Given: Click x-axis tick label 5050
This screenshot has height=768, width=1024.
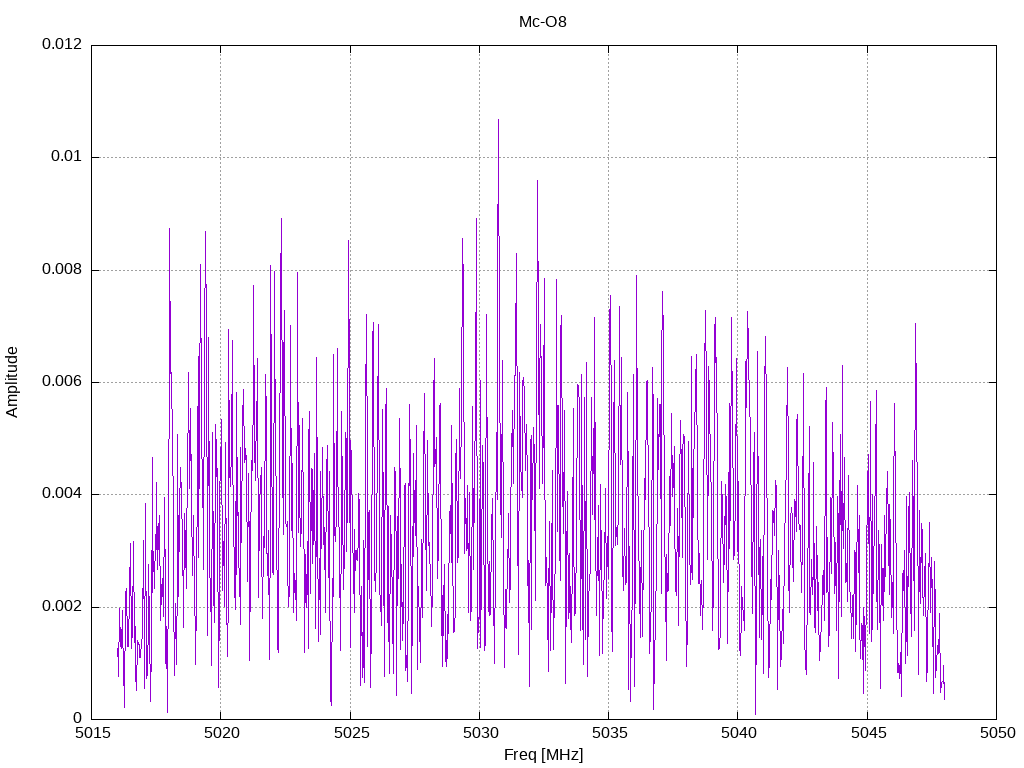Looking at the screenshot, I should point(997,733).
